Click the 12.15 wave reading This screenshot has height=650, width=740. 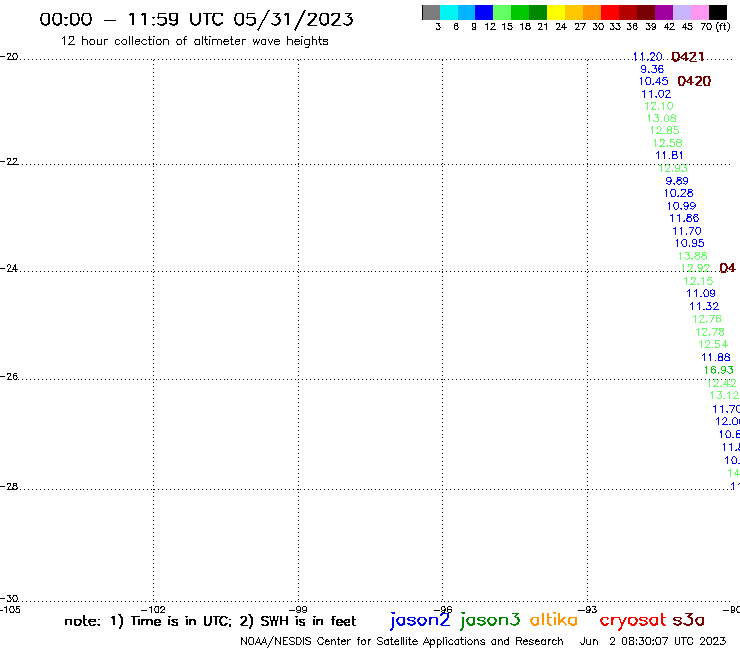[698, 281]
